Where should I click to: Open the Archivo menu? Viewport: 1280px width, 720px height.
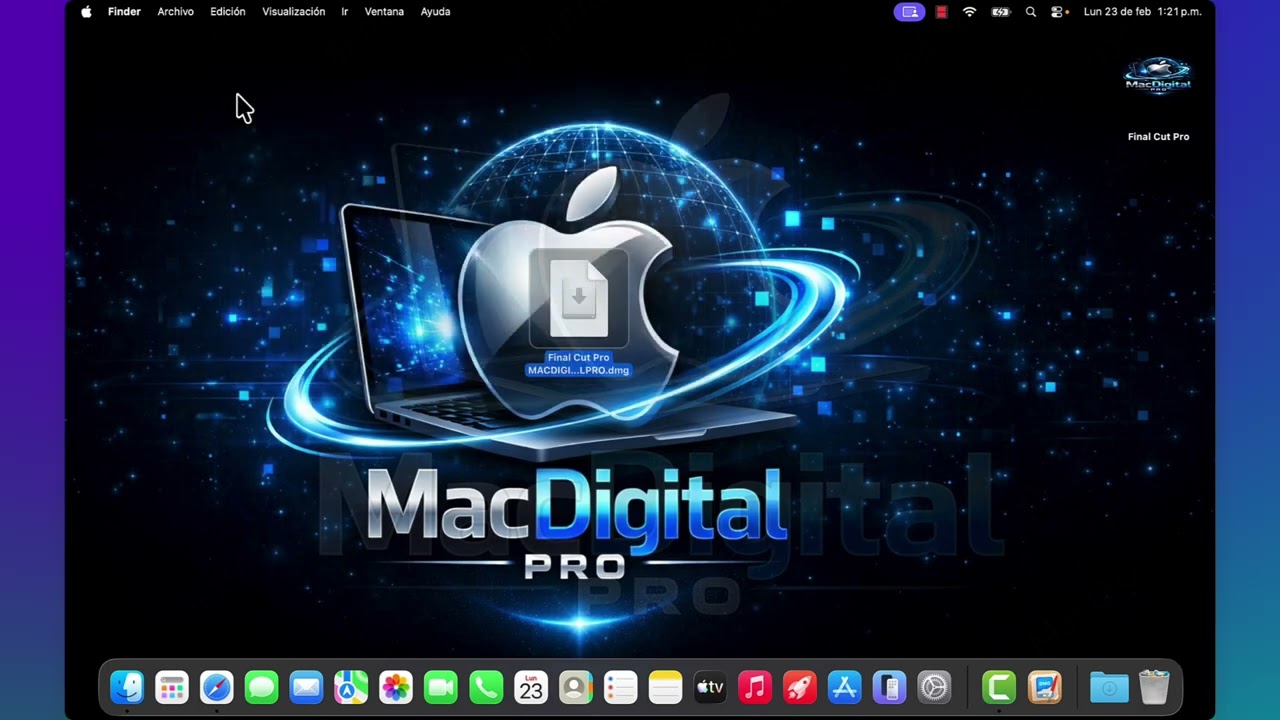(x=175, y=12)
